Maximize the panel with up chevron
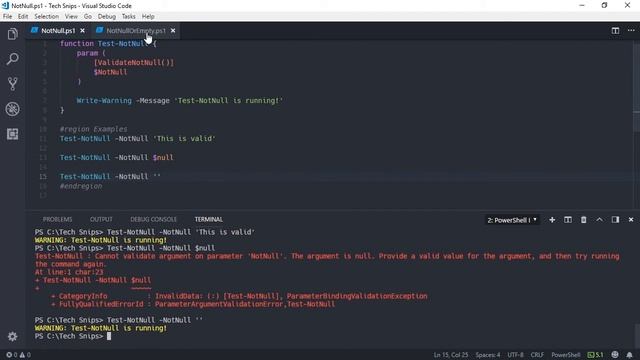Viewport: 640px width, 360px height. click(x=599, y=220)
